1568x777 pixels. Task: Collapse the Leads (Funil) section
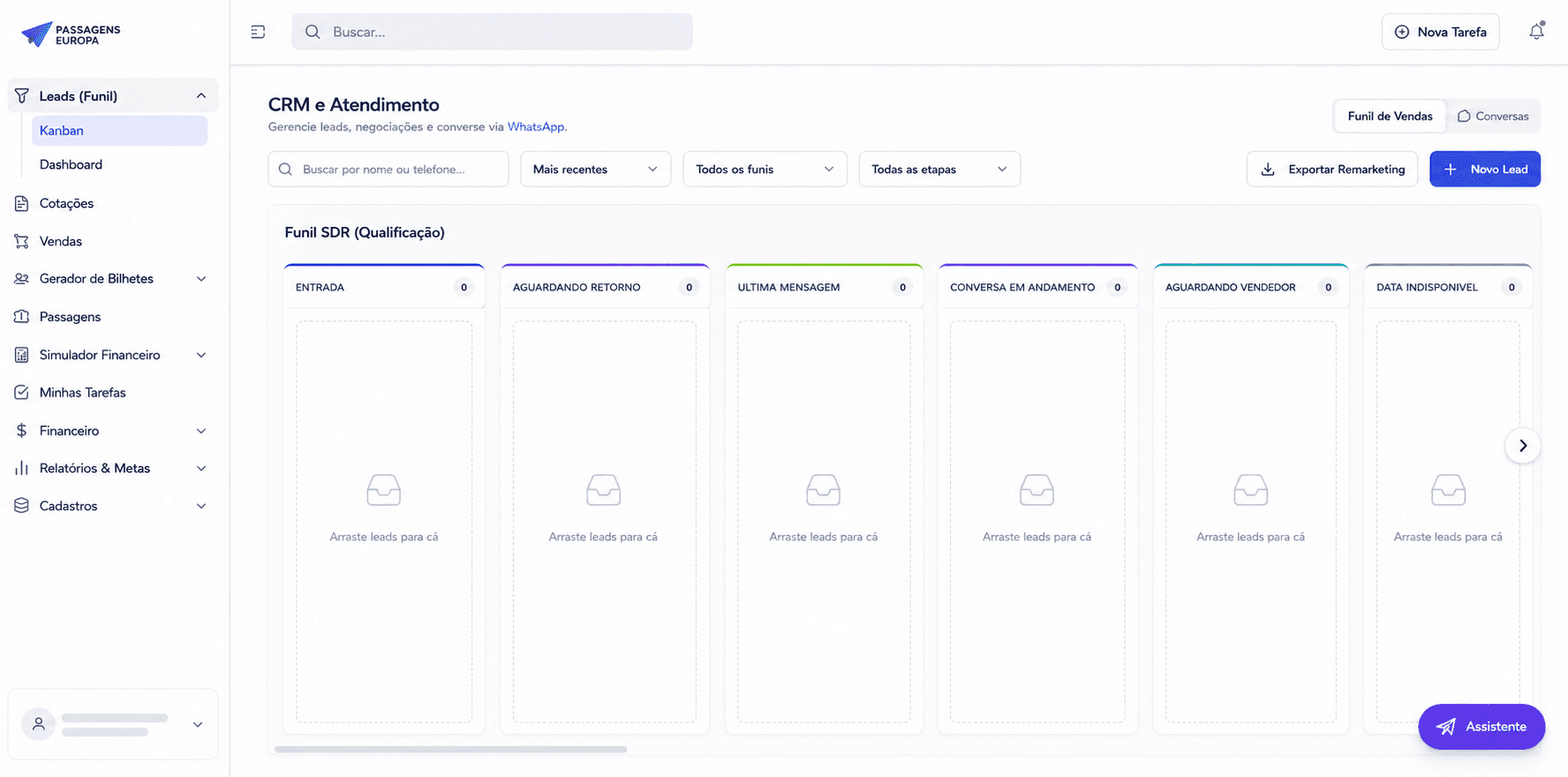[x=201, y=96]
